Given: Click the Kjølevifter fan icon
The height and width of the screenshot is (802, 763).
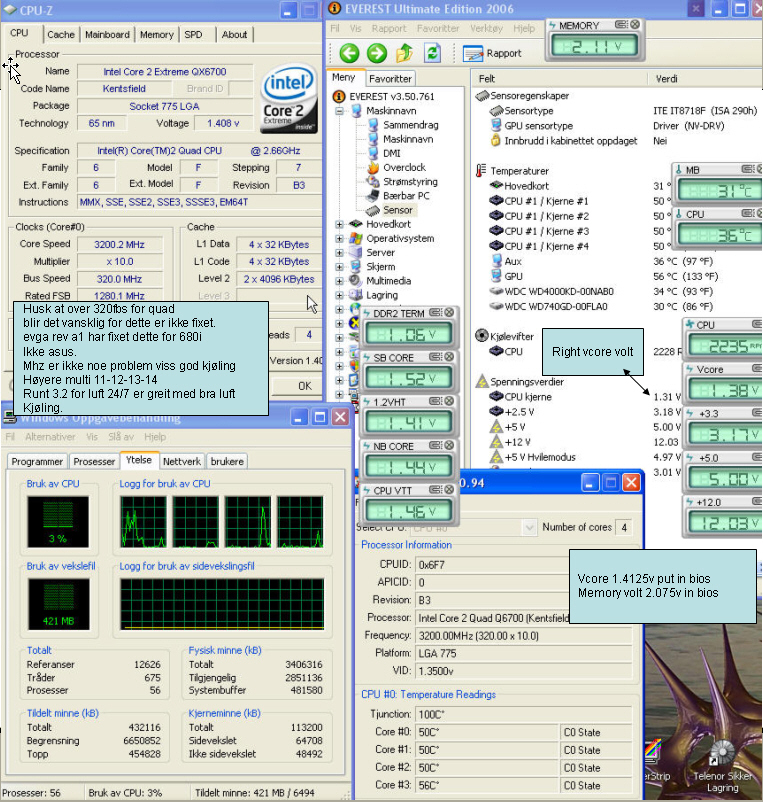Looking at the screenshot, I should [482, 336].
